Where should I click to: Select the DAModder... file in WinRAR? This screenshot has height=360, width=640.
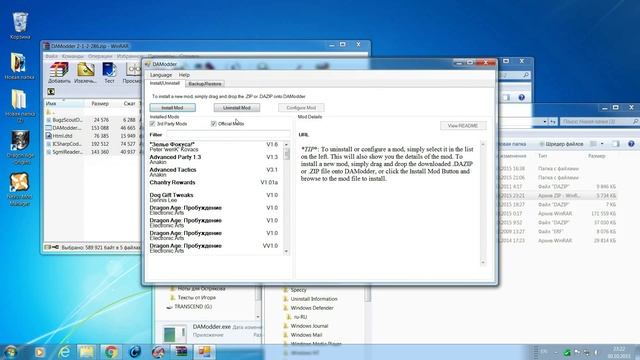(64, 128)
